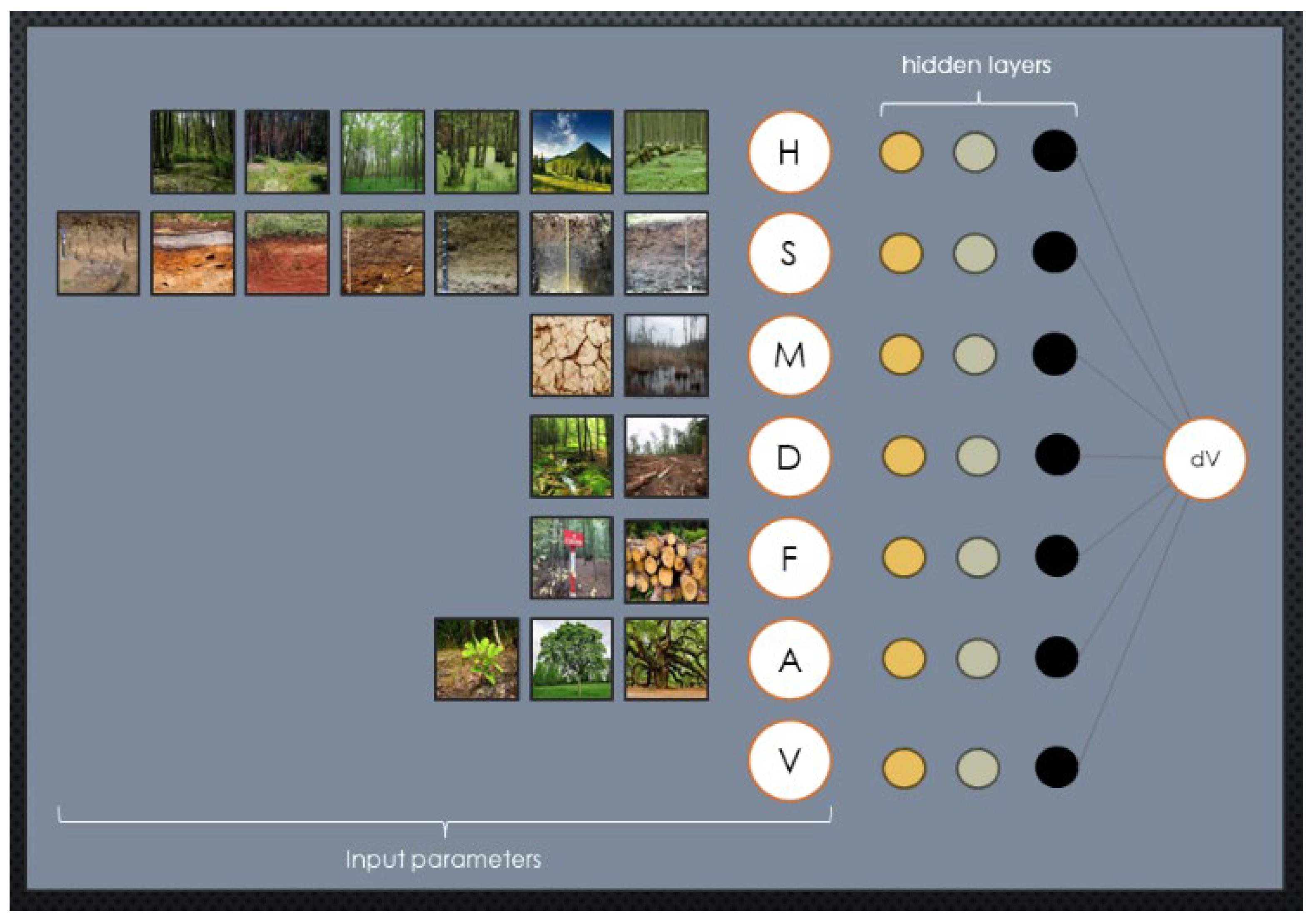This screenshot has width=1312, height=924.
Task: Select the A input node circle
Action: pos(788,659)
